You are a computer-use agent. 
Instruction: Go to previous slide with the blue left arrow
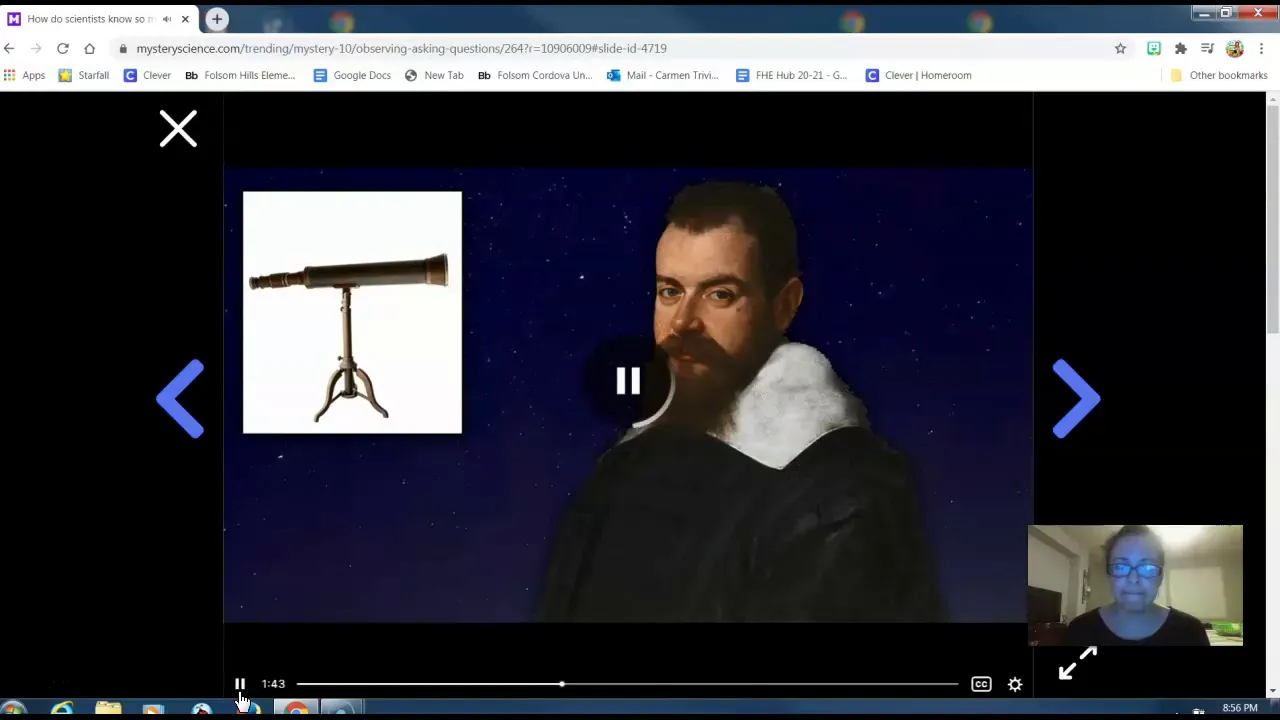180,399
